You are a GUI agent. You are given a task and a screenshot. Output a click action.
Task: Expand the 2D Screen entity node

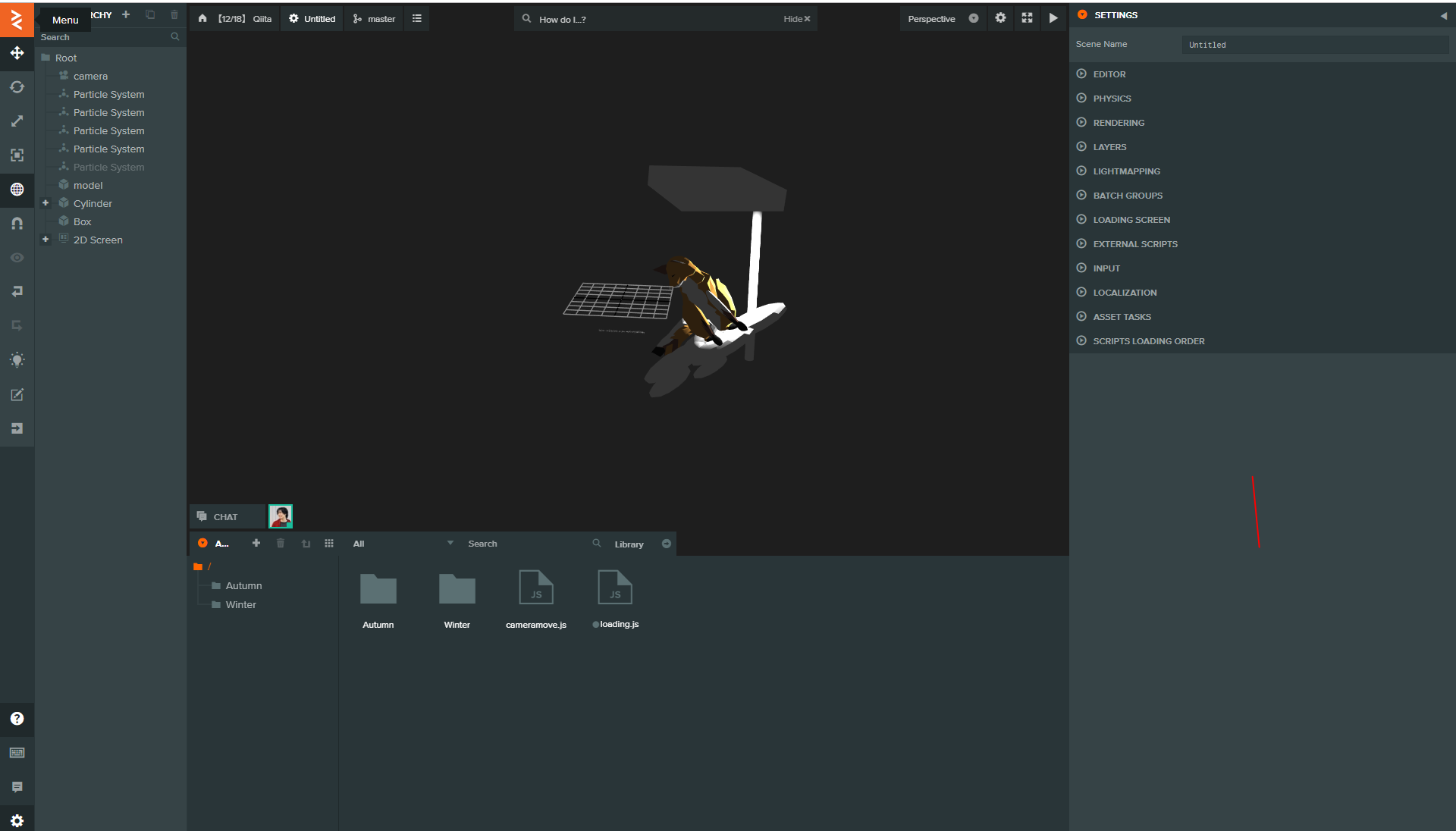point(45,240)
